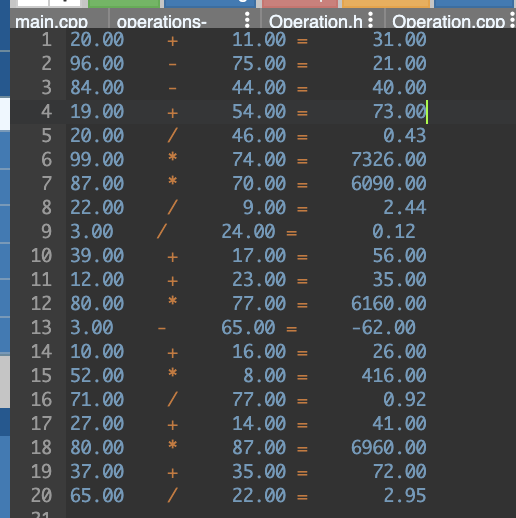Click the value 99.00 on line 6
This screenshot has width=516, height=518.
pos(97,160)
